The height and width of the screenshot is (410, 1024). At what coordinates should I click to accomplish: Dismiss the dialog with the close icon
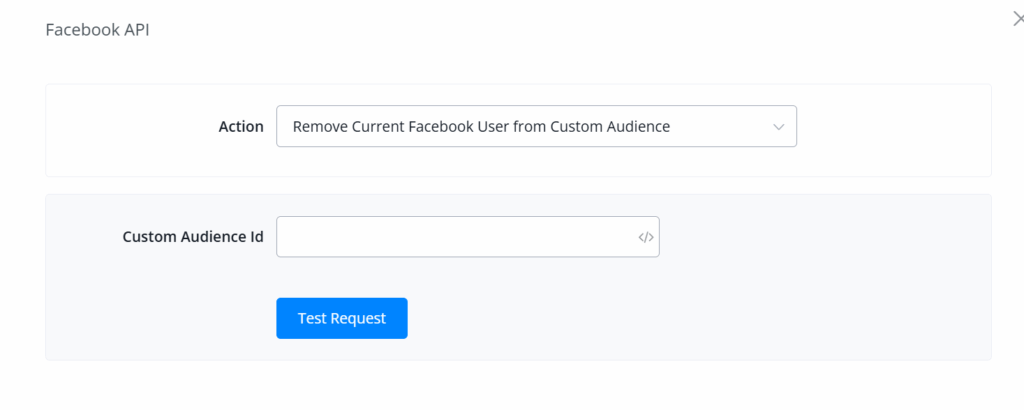point(1018,19)
